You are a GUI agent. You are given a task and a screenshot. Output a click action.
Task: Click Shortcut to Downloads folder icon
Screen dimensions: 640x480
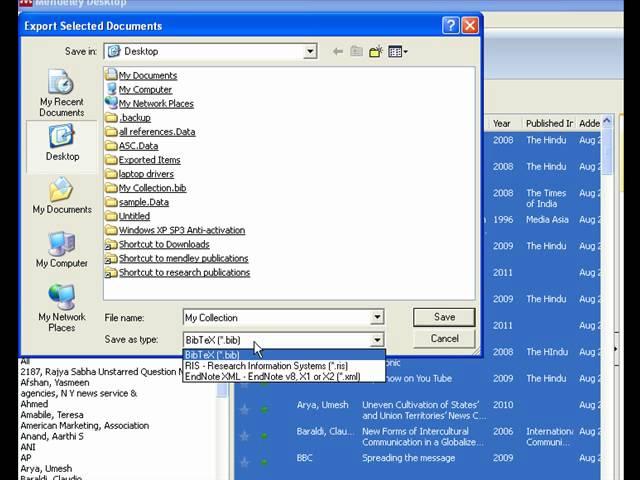(x=111, y=245)
